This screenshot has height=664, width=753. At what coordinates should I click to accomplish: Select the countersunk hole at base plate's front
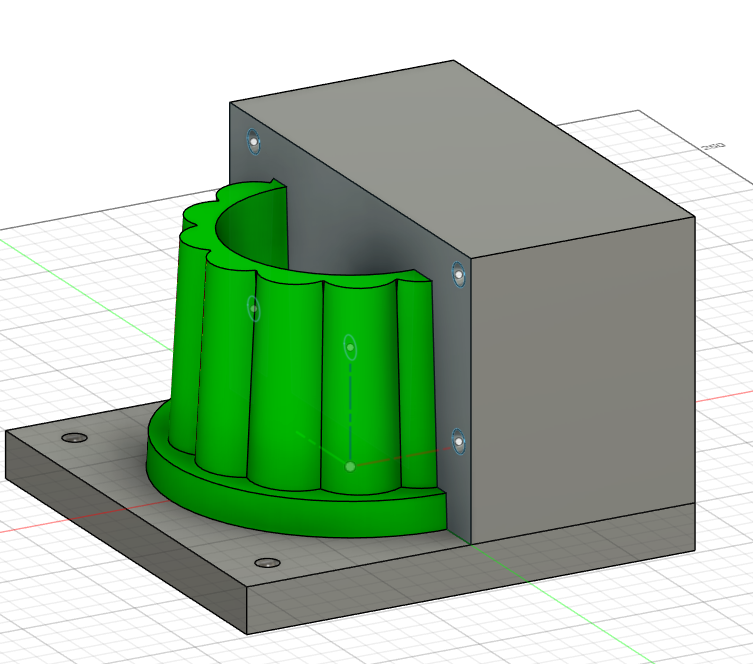[x=266, y=563]
